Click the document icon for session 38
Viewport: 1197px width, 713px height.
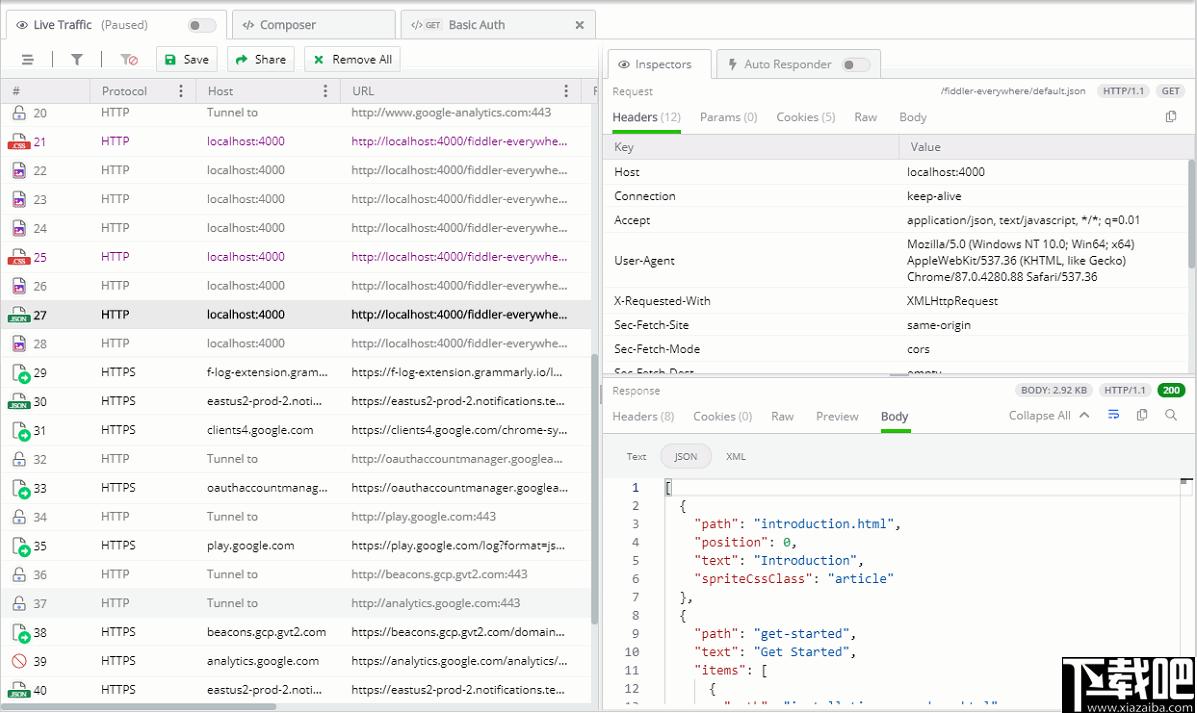click(x=21, y=632)
